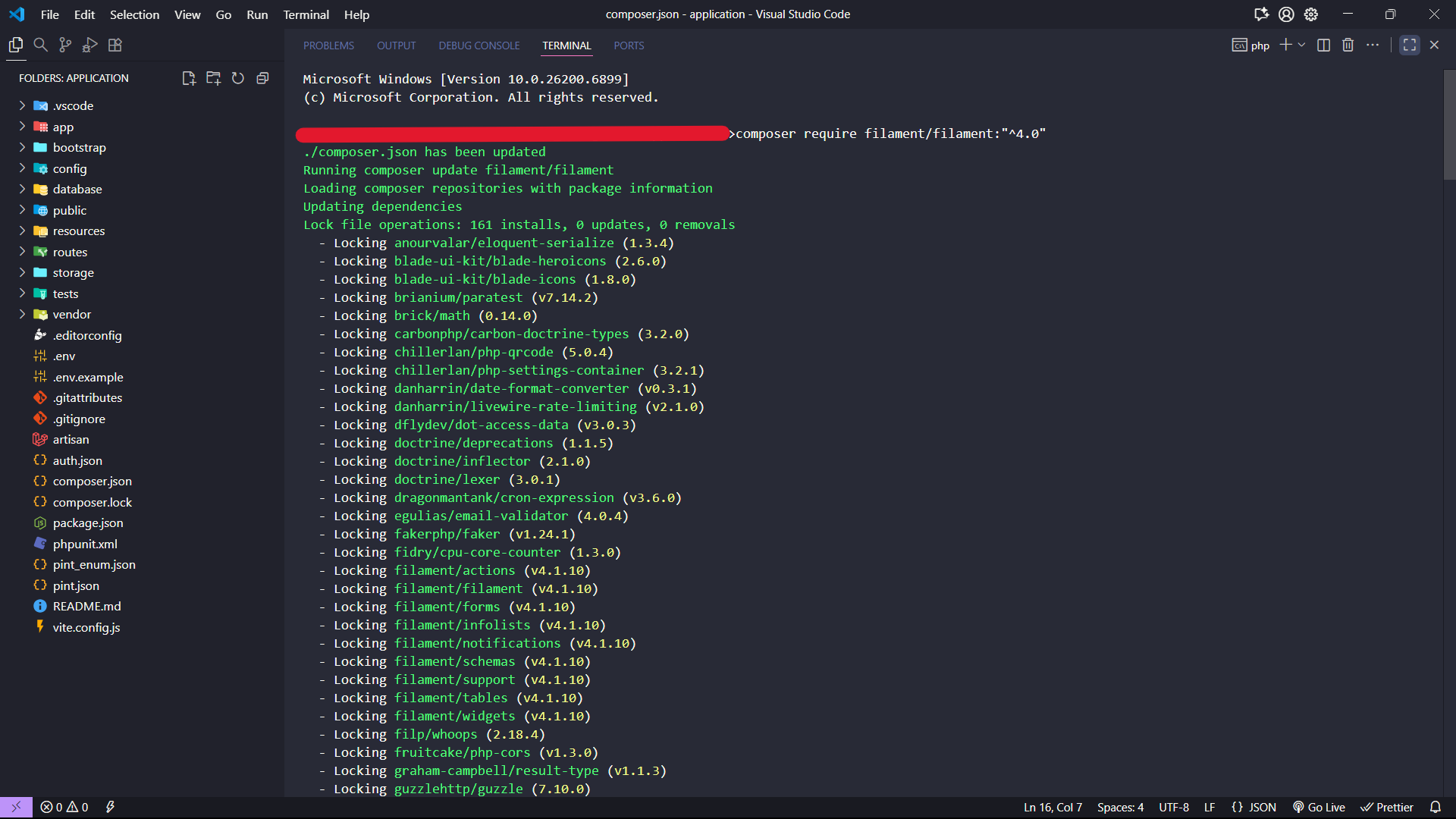Open the Run and Debug view
1456x819 pixels.
coord(90,45)
